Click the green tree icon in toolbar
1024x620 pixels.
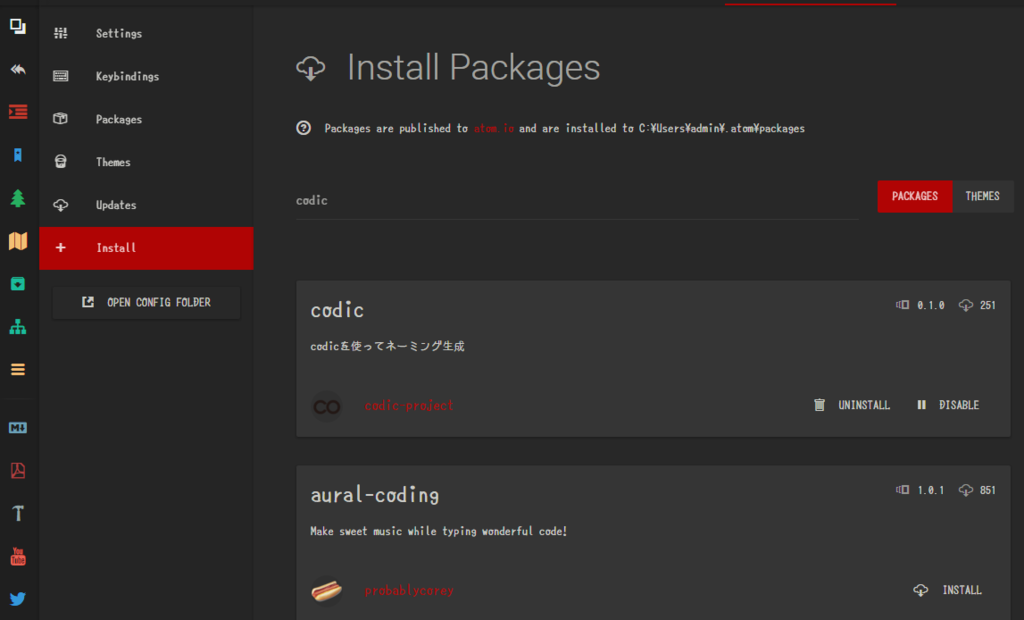(x=18, y=198)
